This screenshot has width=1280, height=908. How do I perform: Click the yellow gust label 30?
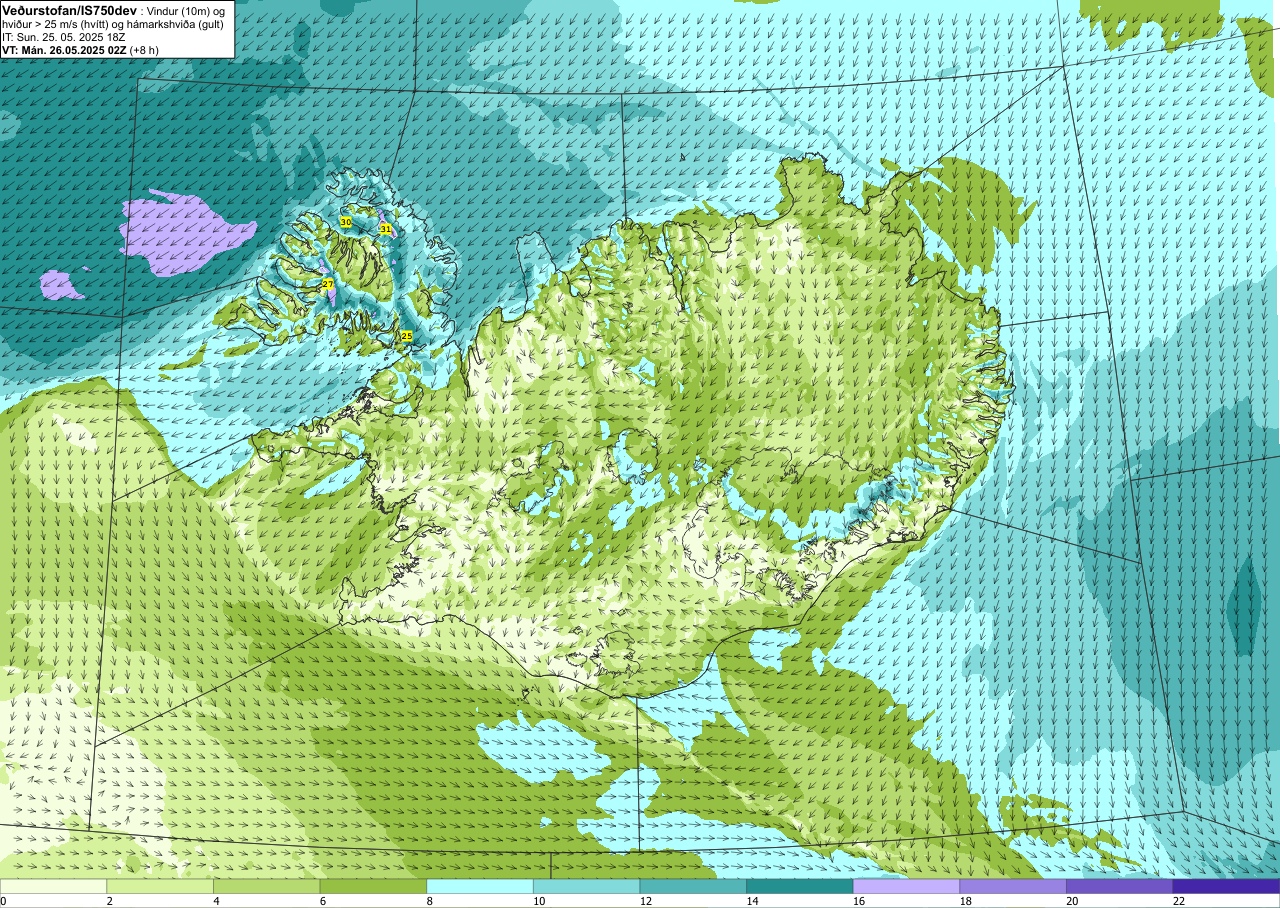(345, 222)
